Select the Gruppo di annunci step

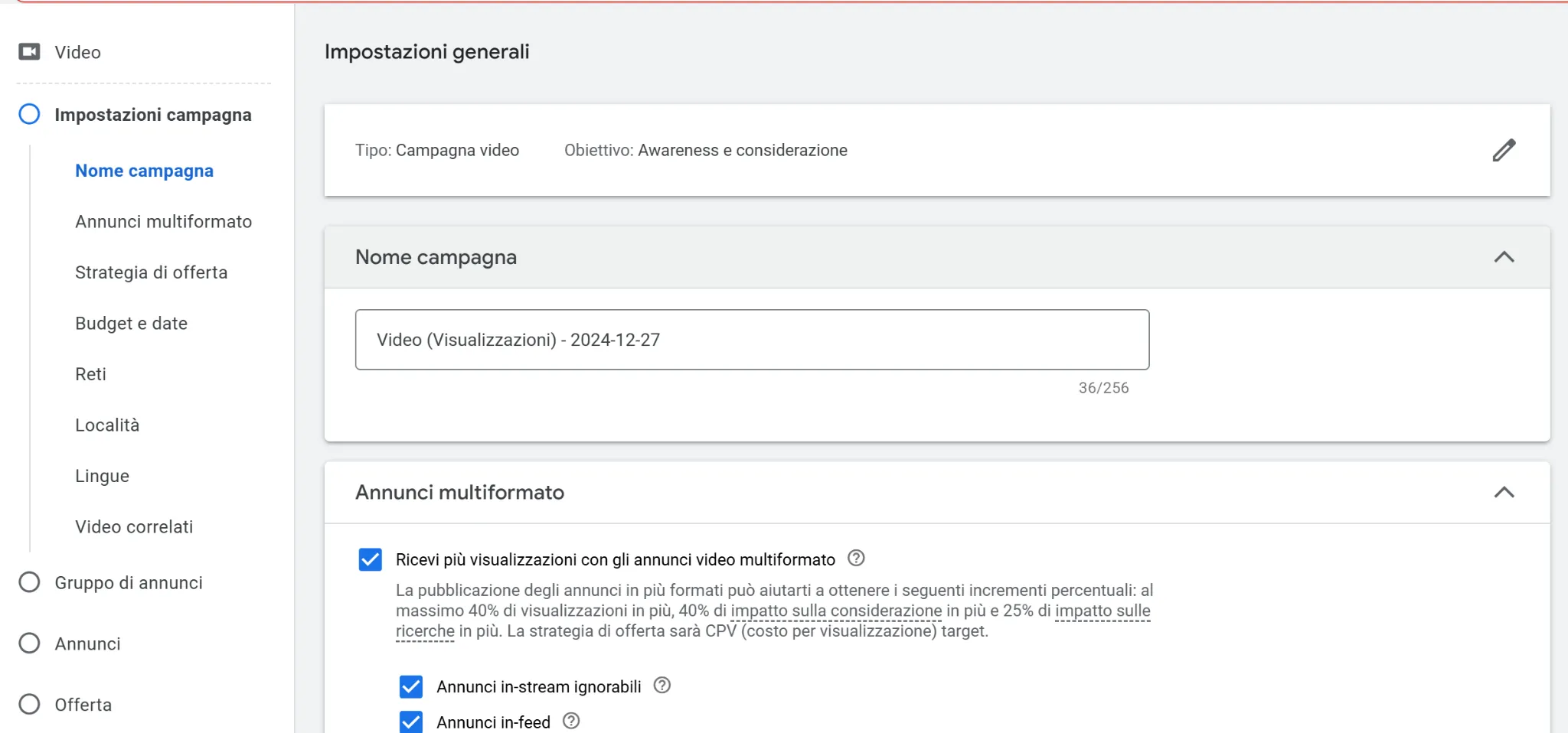[x=128, y=582]
